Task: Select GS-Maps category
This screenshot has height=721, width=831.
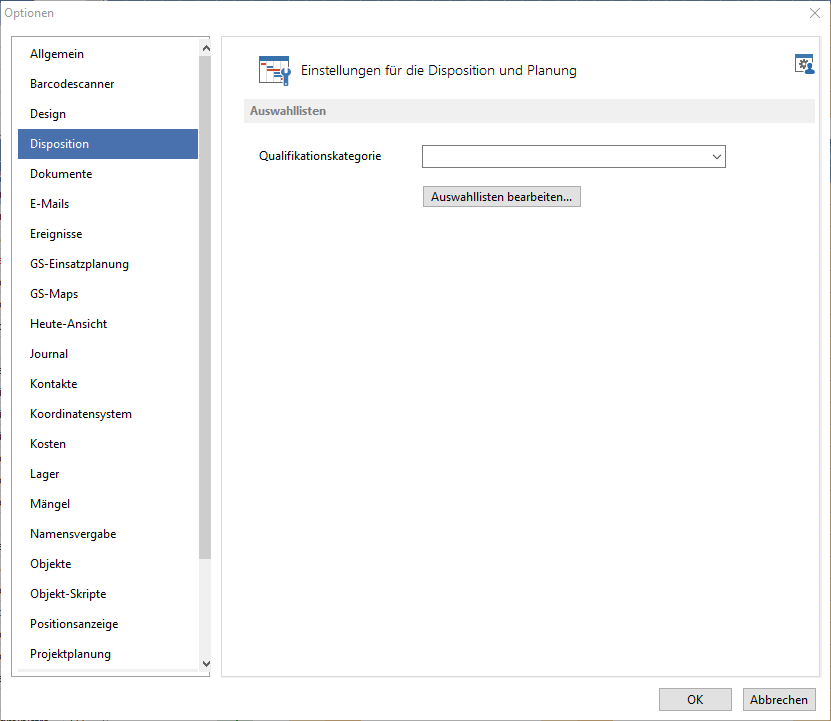Action: click(x=108, y=294)
